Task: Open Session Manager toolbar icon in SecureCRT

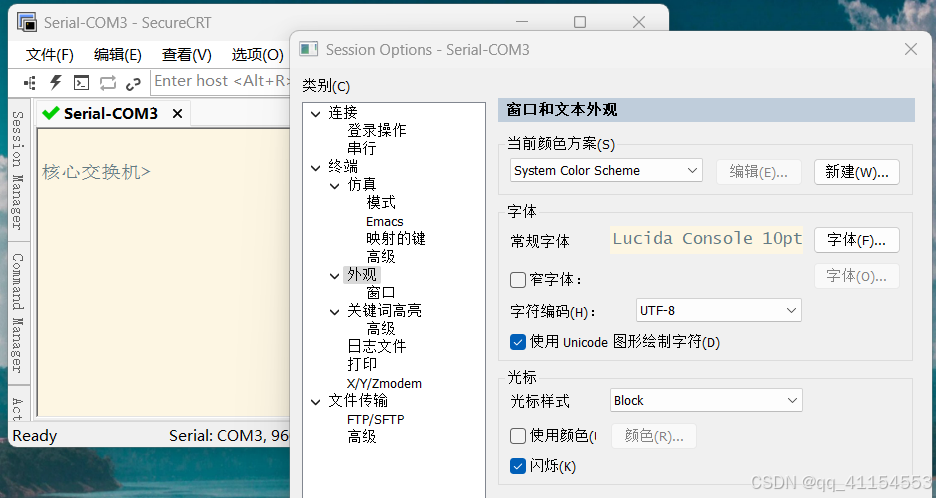Action: click(29, 82)
